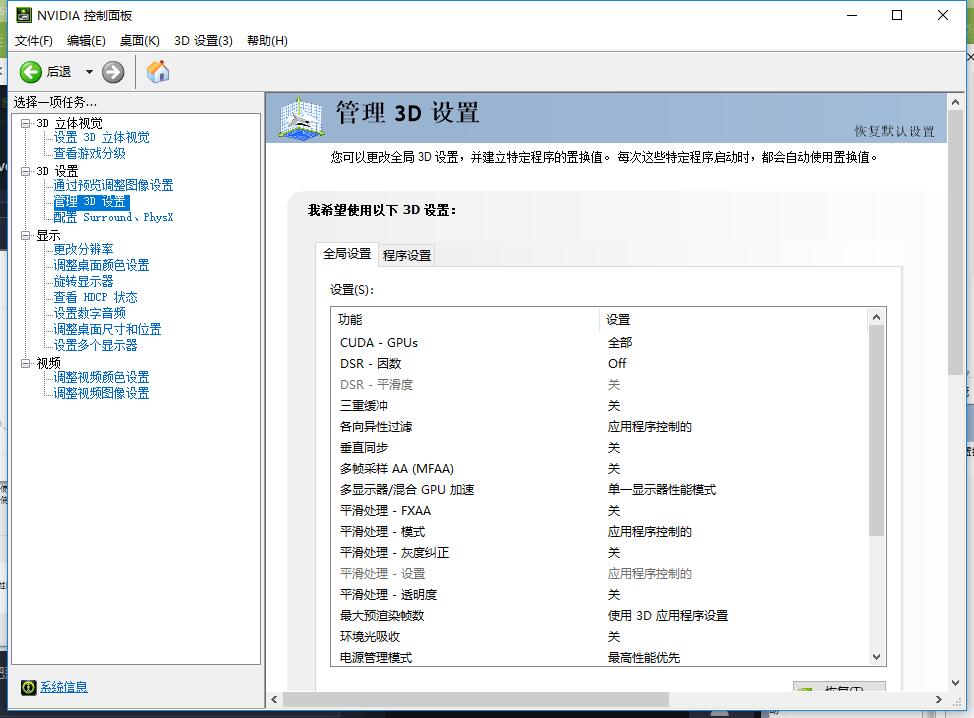Screen dimensions: 974x718
Task: Open 查看 HDCP 状态 task
Action: click(x=95, y=297)
